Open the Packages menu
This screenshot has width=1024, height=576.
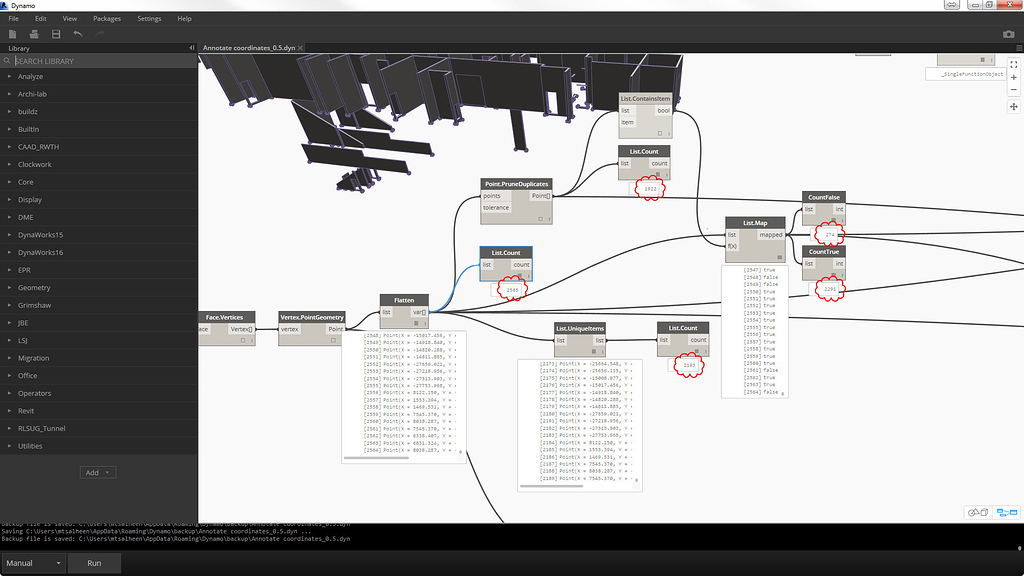click(106, 17)
